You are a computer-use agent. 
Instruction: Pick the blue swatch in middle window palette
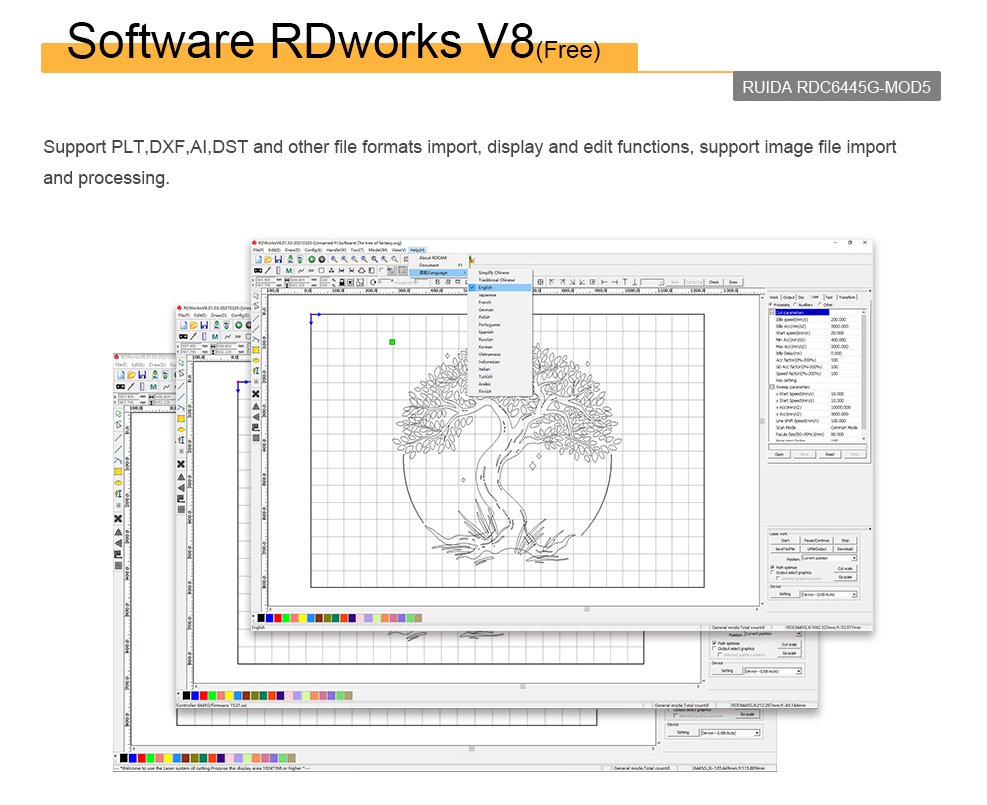(195, 695)
